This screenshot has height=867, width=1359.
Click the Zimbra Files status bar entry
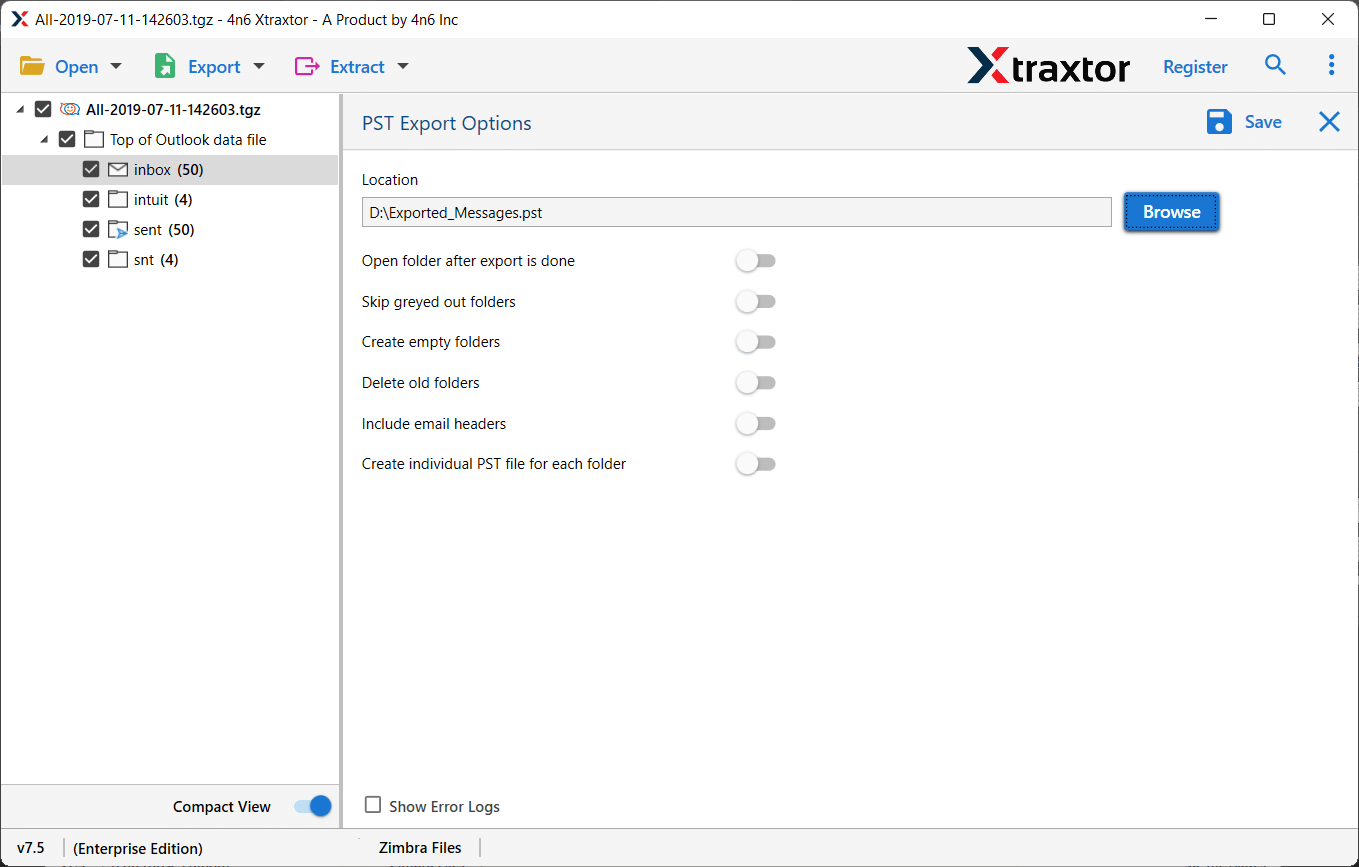pyautogui.click(x=420, y=848)
